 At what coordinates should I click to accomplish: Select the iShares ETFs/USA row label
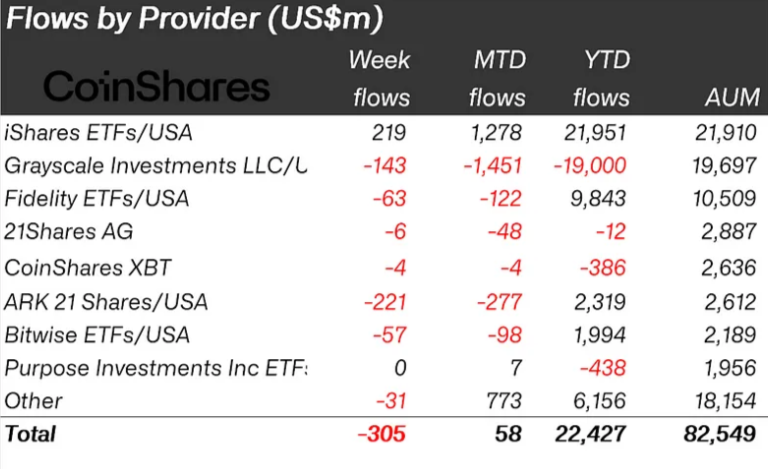pos(98,131)
